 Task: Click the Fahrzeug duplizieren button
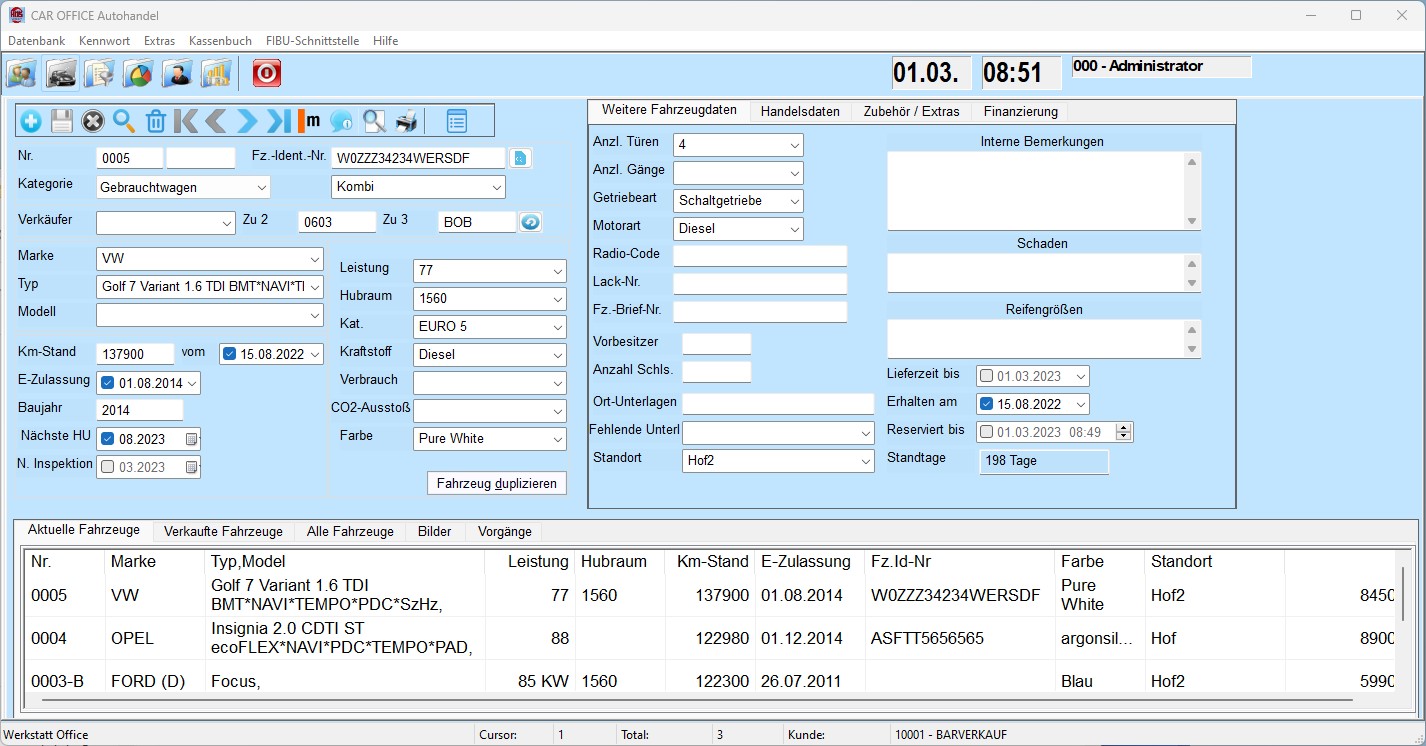point(497,483)
